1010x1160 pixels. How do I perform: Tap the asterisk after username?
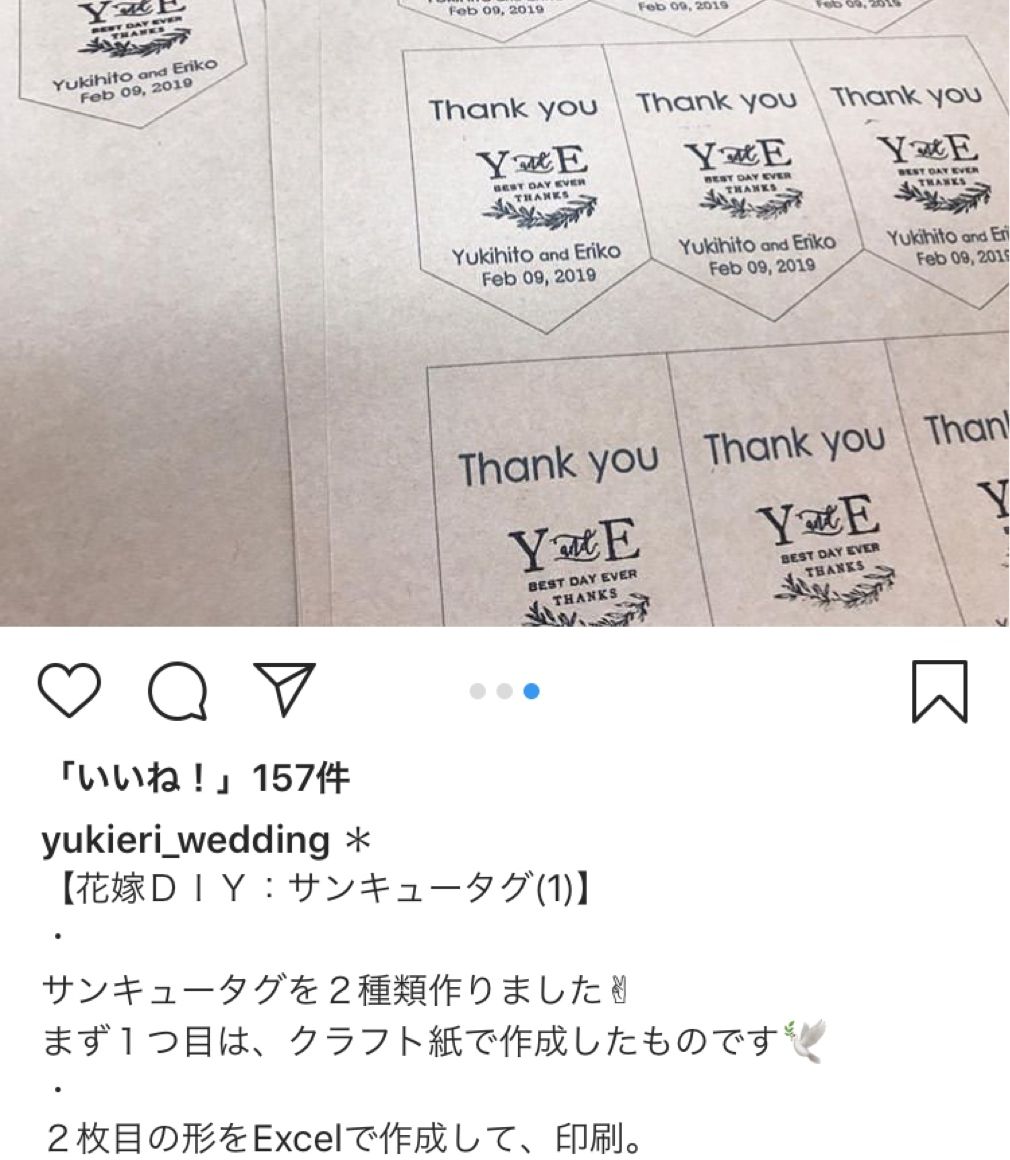tap(358, 840)
